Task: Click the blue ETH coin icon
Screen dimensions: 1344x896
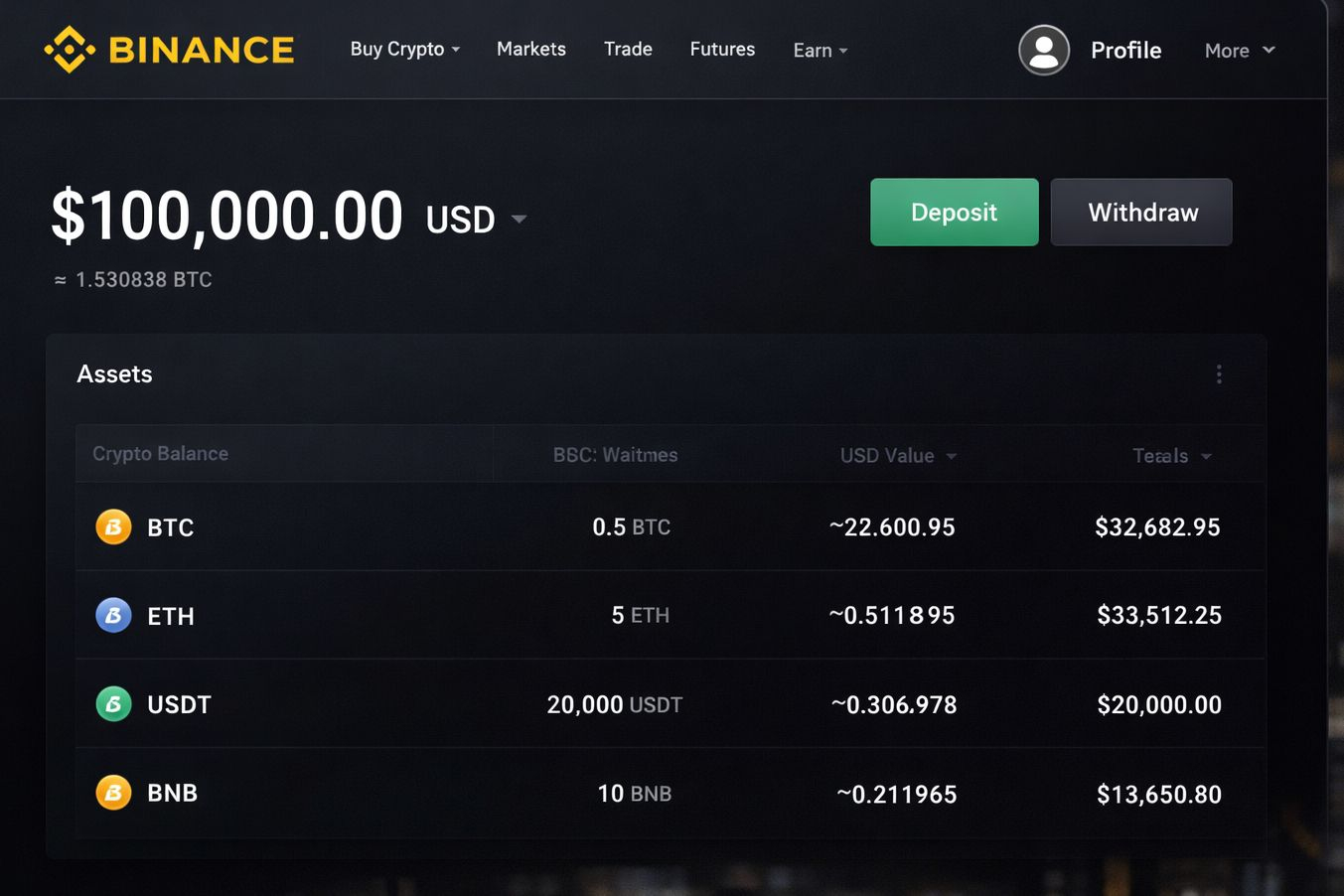Action: (113, 616)
